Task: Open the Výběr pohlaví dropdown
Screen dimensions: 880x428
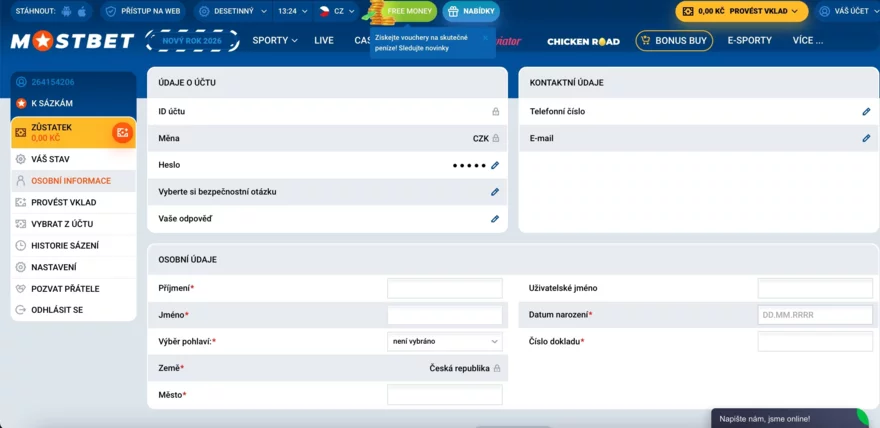Action: coord(444,342)
